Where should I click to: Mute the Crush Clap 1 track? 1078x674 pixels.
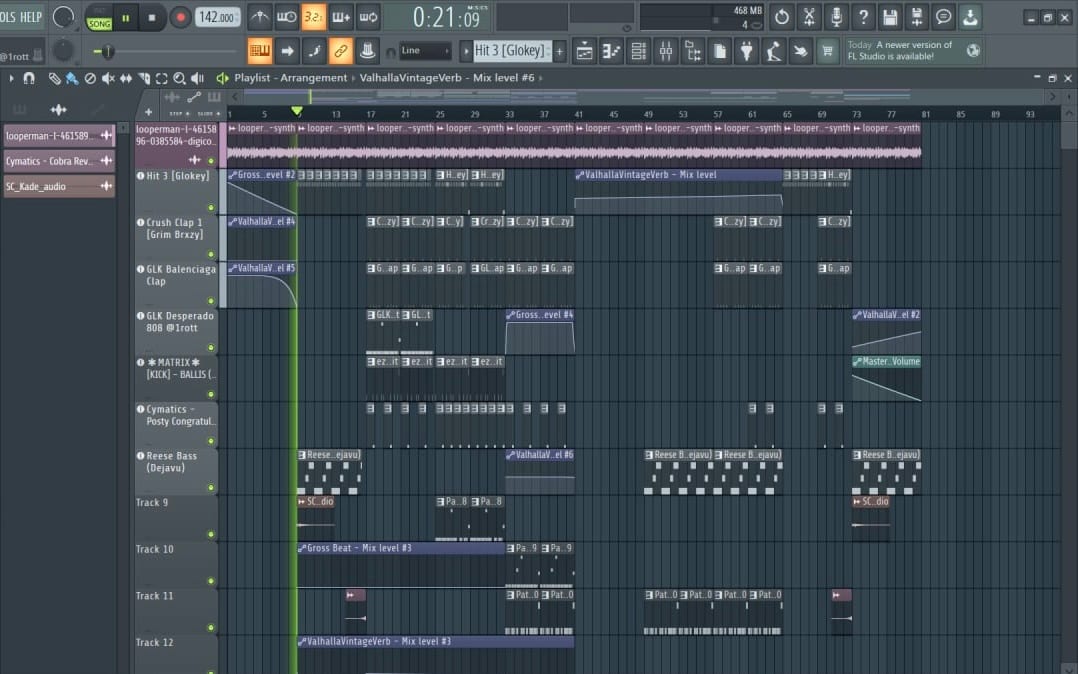[x=211, y=254]
